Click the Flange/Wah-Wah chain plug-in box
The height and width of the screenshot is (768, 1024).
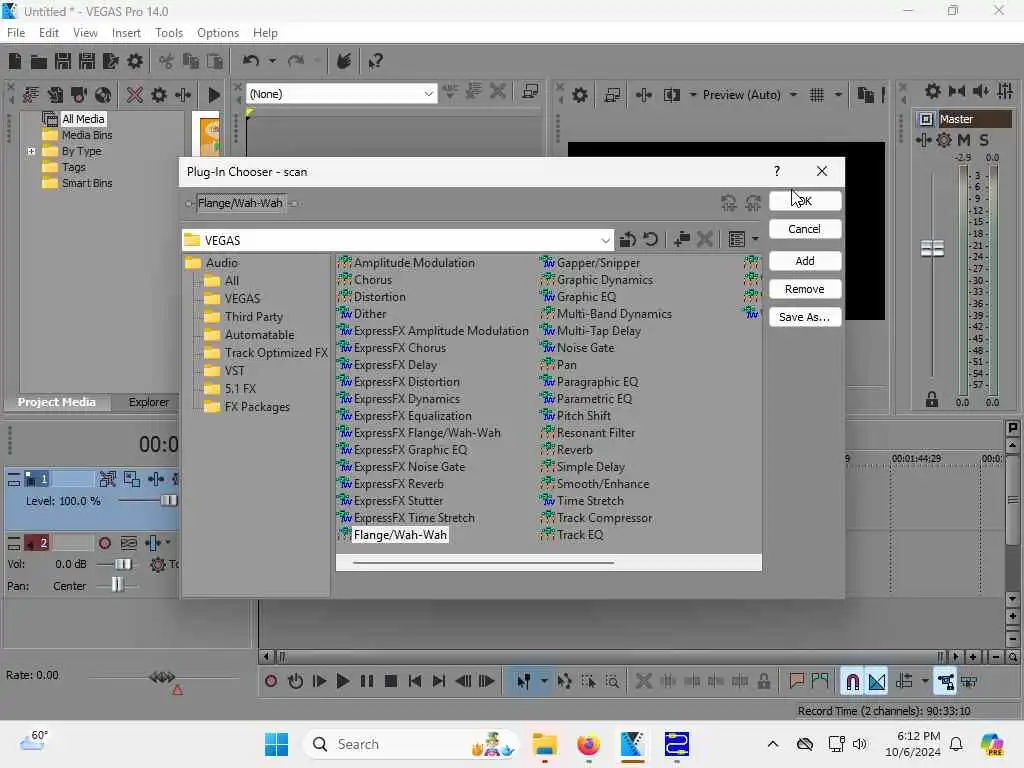240,203
